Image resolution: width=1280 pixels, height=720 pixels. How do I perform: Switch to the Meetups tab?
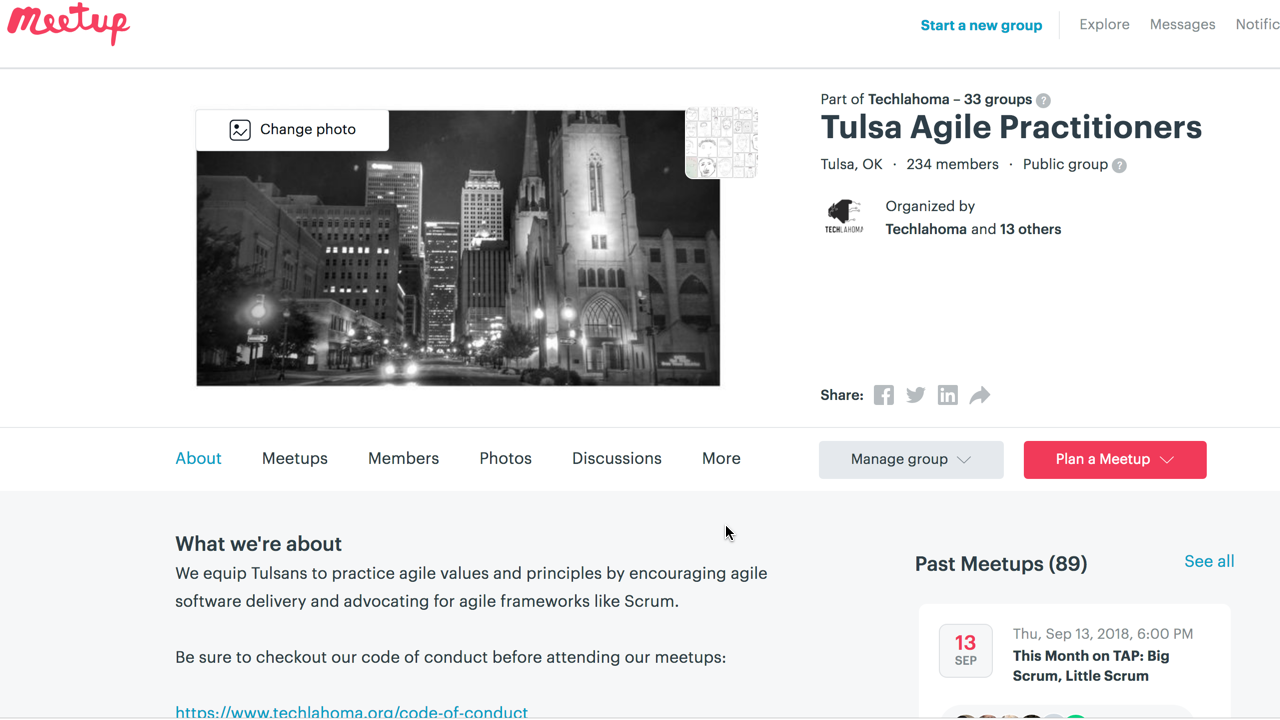[x=295, y=458]
